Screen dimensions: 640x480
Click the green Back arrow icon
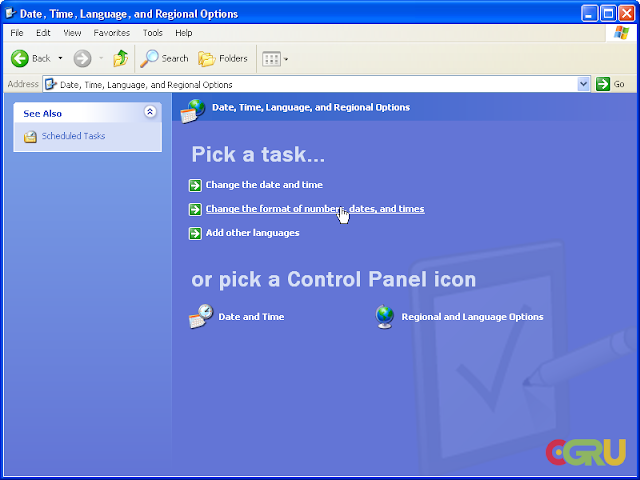(19, 58)
